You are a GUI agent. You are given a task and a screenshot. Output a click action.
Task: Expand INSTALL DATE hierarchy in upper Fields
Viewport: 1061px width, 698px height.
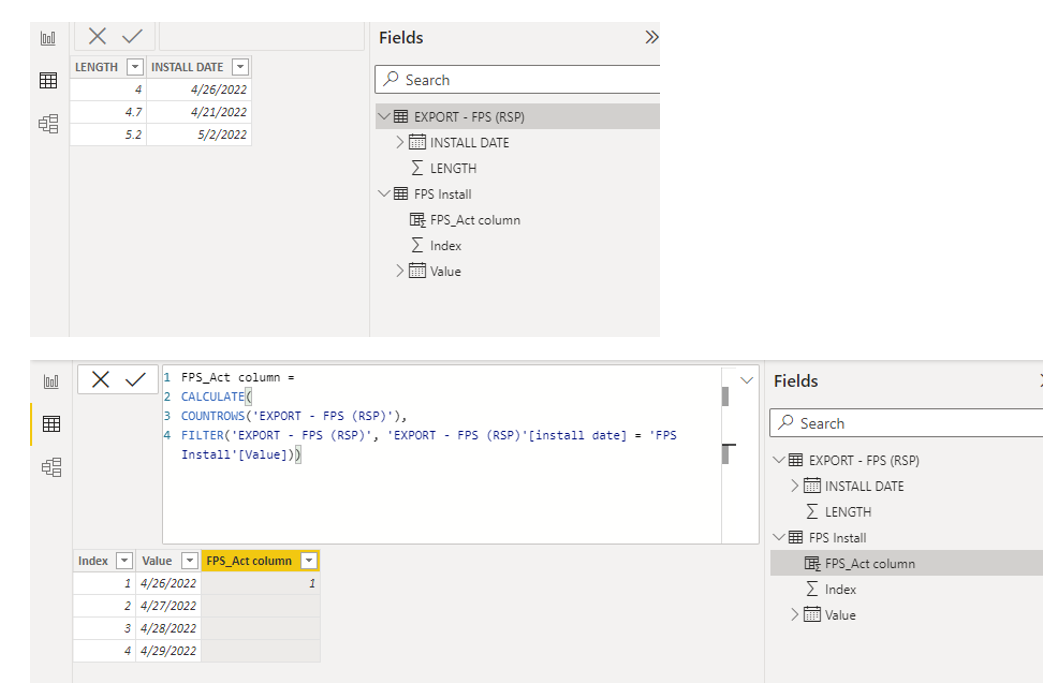click(x=399, y=142)
